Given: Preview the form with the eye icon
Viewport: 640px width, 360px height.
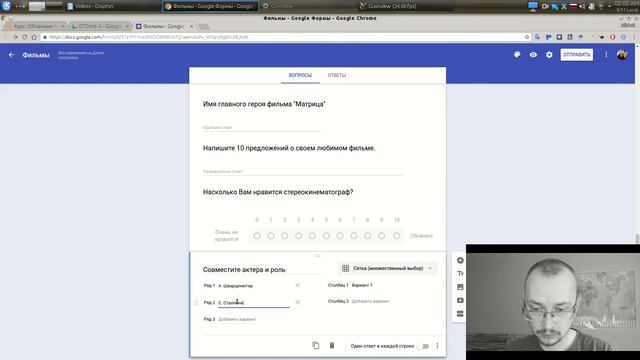Looking at the screenshot, I should (x=533, y=55).
